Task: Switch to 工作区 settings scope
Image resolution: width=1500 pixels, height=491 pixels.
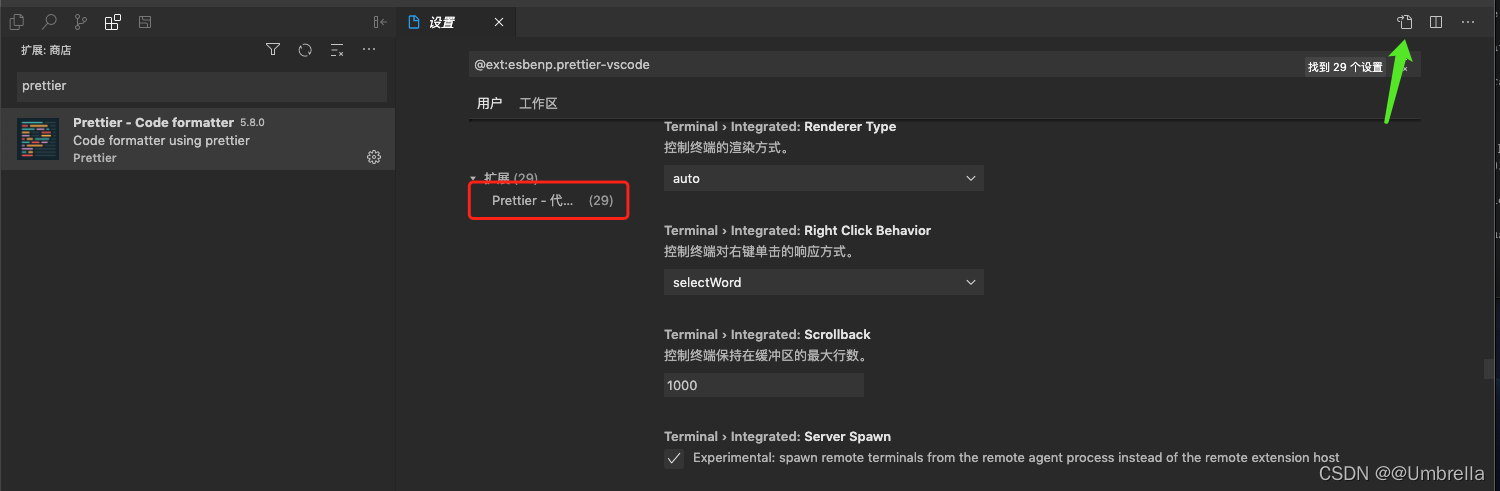Action: 538,104
